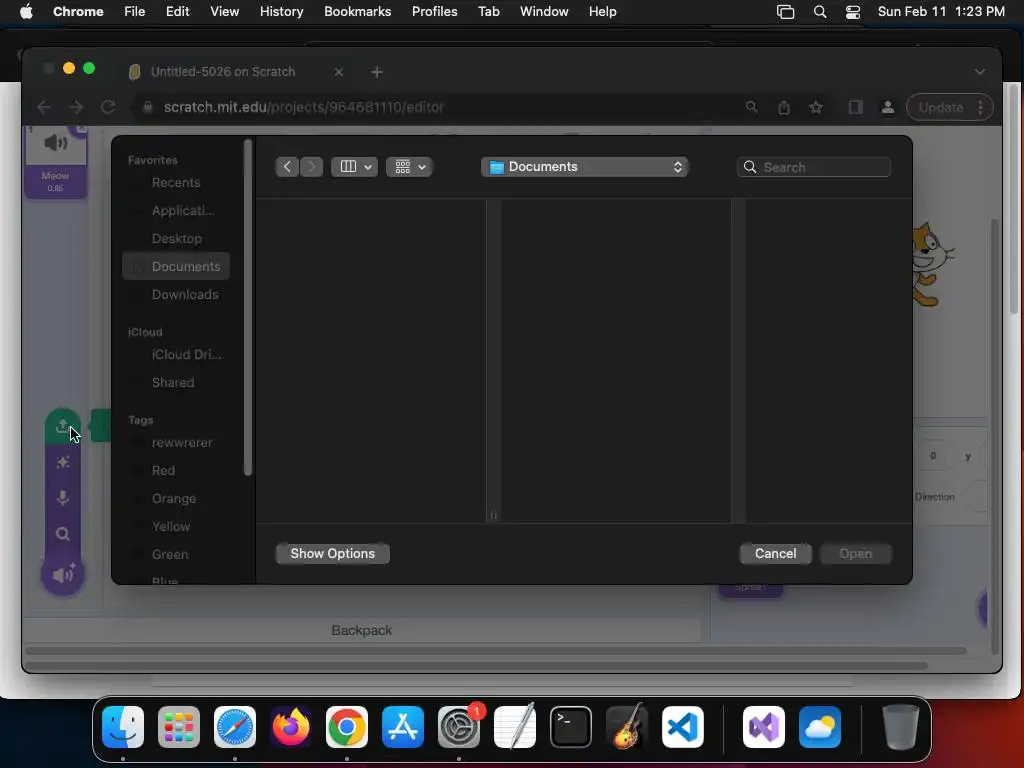
Task: Open Safari from the Dock
Action: pos(235,727)
